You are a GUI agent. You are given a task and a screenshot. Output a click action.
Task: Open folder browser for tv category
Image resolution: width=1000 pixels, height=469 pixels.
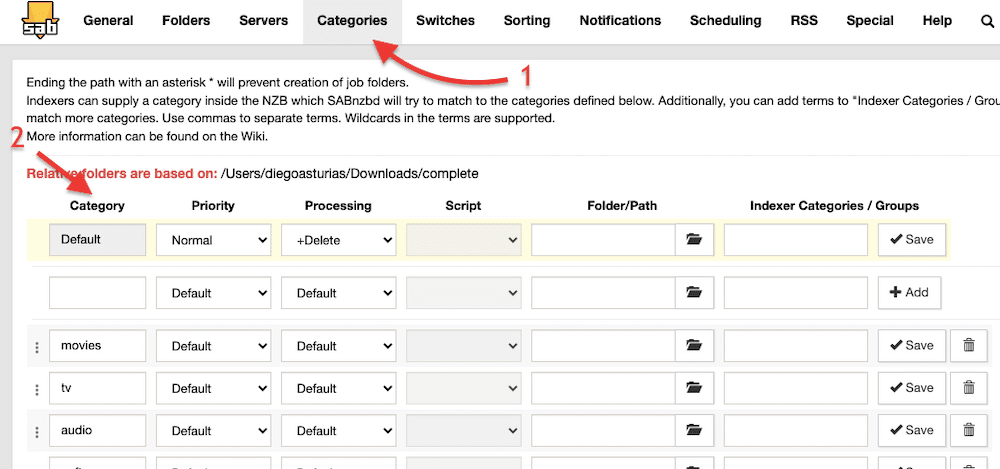[x=694, y=388]
